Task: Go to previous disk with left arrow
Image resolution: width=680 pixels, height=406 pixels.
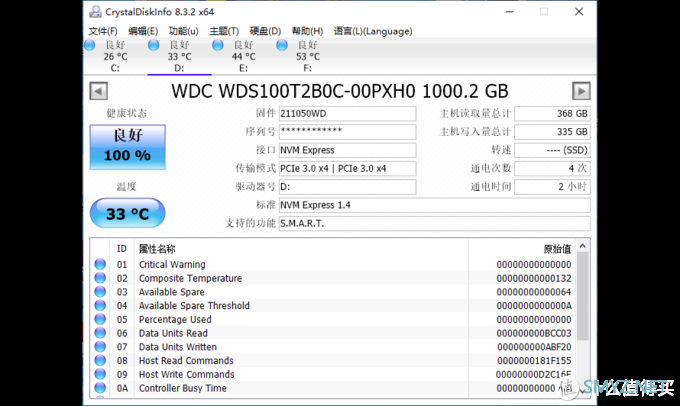Action: click(x=98, y=91)
